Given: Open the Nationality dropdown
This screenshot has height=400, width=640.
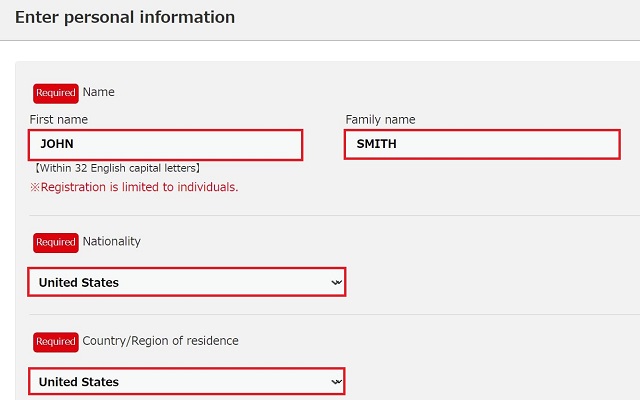Looking at the screenshot, I should (187, 282).
